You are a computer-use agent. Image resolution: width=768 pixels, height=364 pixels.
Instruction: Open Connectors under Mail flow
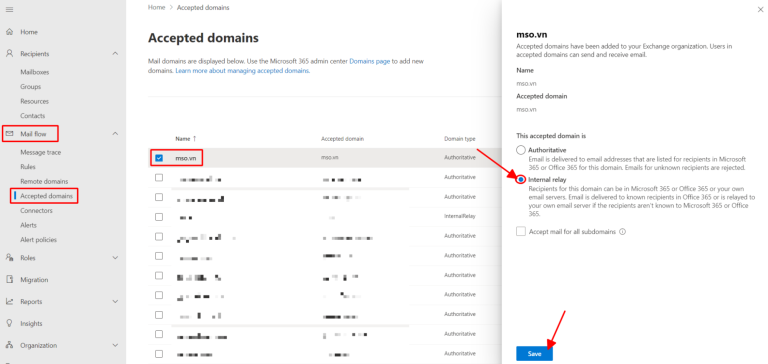[x=36, y=211]
